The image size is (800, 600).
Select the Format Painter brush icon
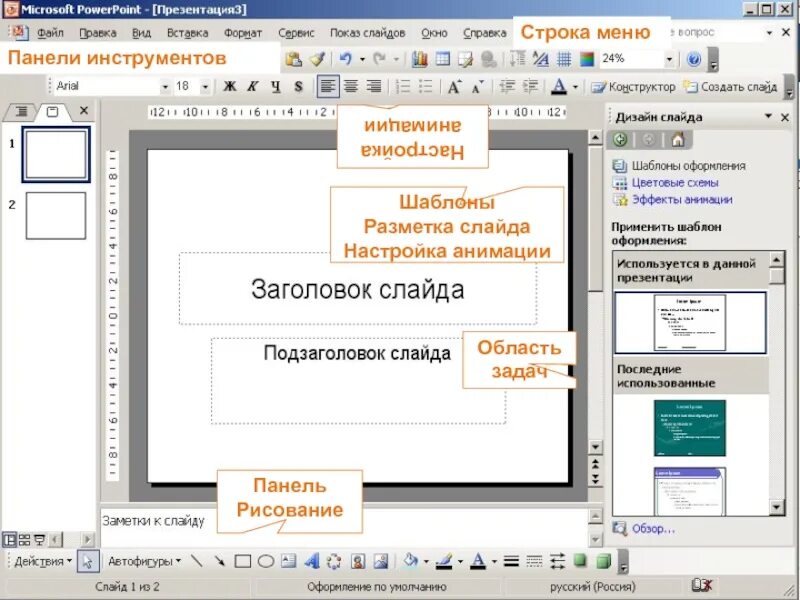click(x=317, y=59)
